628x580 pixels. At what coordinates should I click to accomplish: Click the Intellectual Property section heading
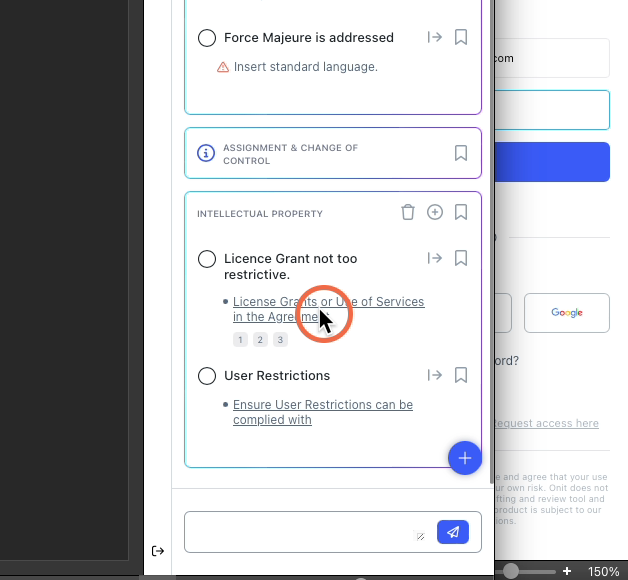[x=260, y=214]
